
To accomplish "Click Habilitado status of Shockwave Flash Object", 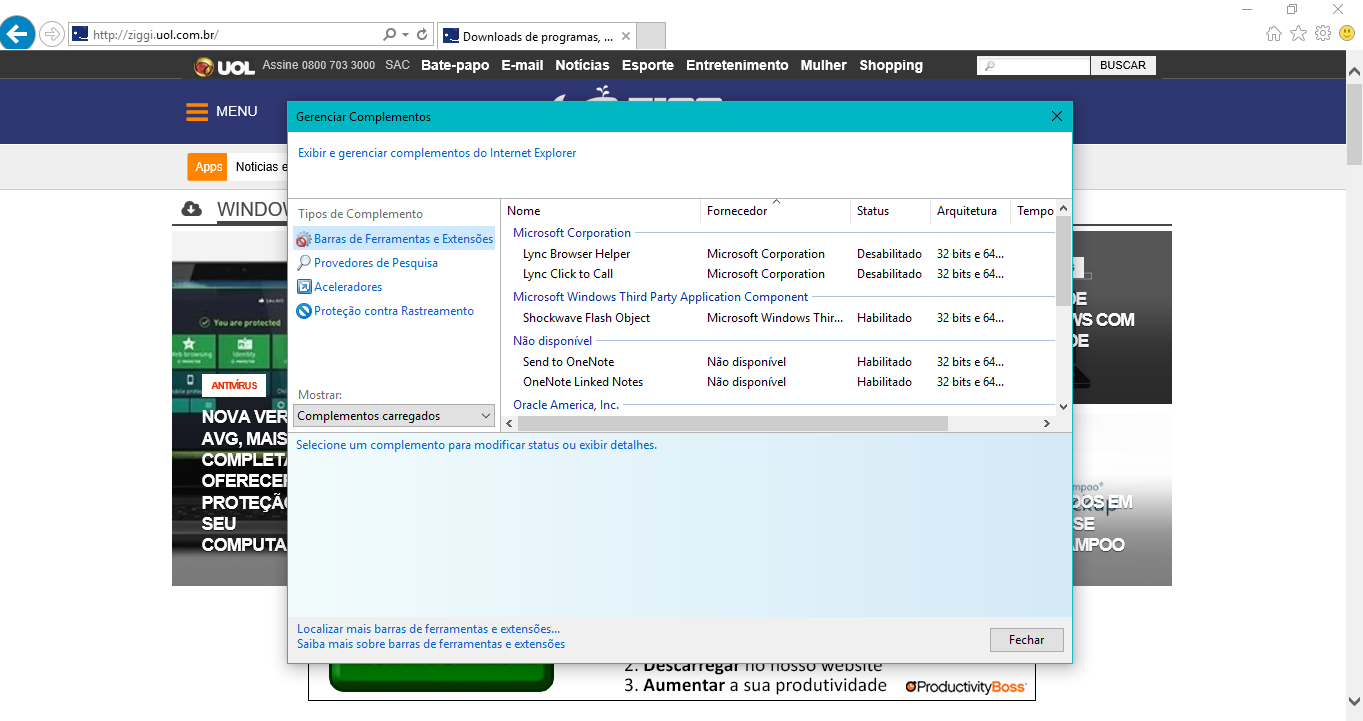I will click(x=884, y=318).
